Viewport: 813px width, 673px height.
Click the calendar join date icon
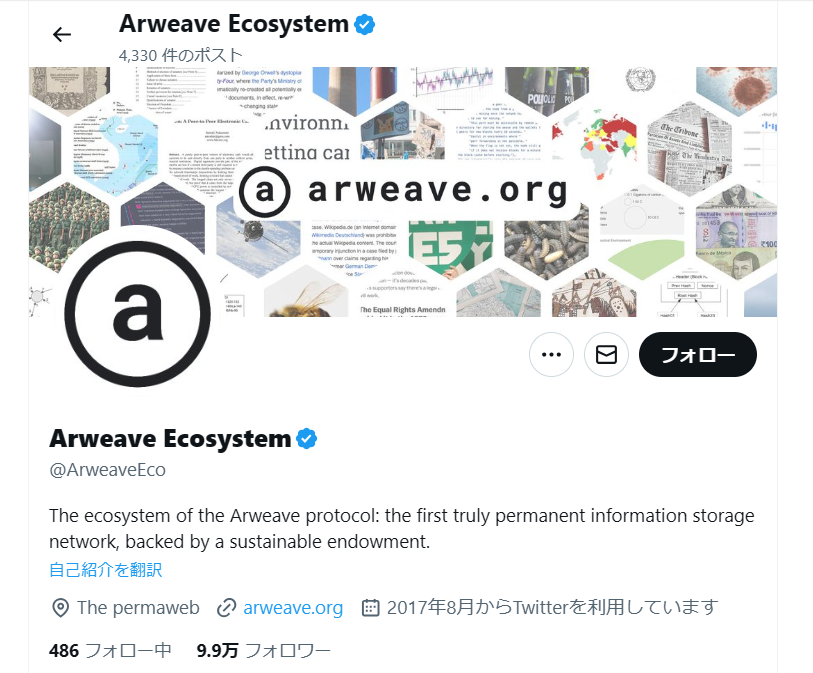370,608
